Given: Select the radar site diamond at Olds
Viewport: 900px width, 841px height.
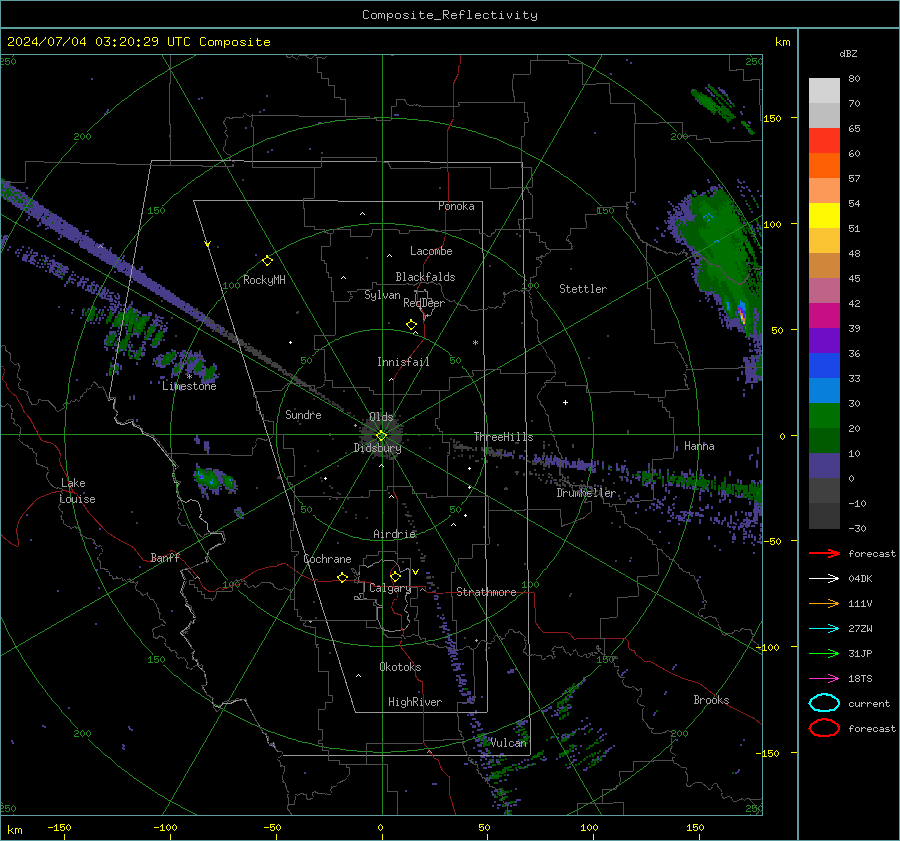Looking at the screenshot, I should (x=381, y=436).
